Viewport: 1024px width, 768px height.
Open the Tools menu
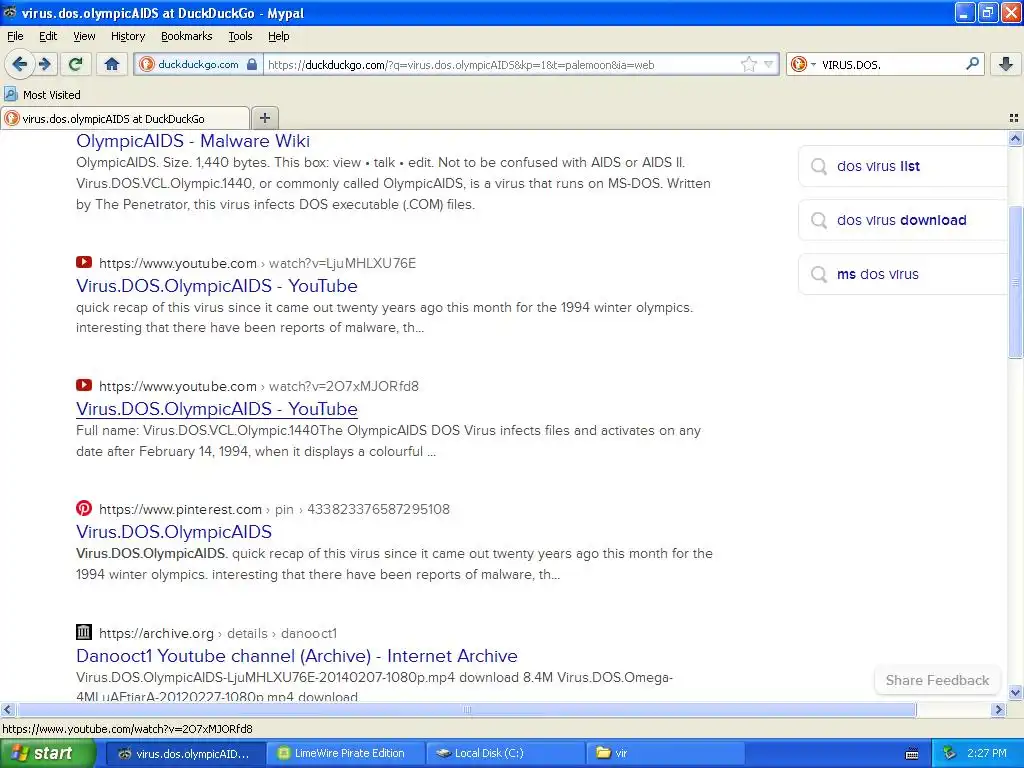point(240,36)
